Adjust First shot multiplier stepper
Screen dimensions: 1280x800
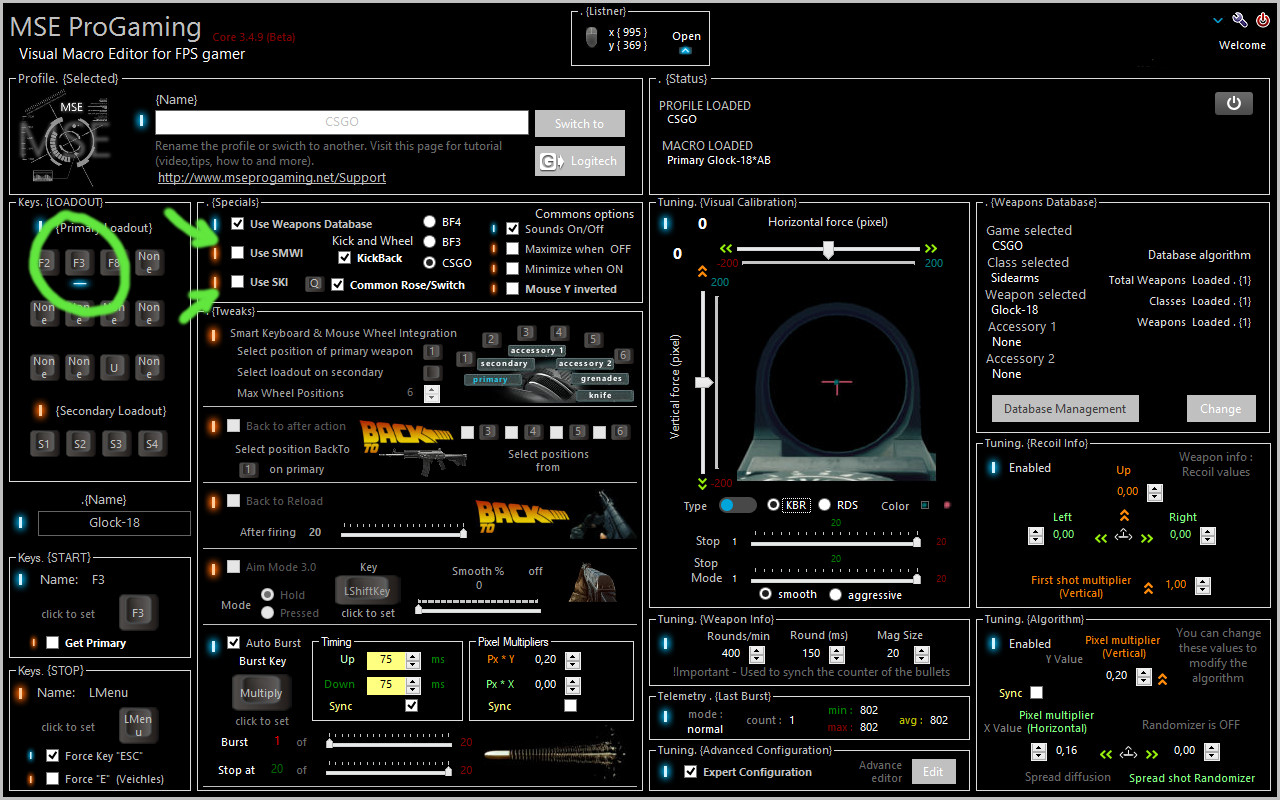click(x=1203, y=586)
